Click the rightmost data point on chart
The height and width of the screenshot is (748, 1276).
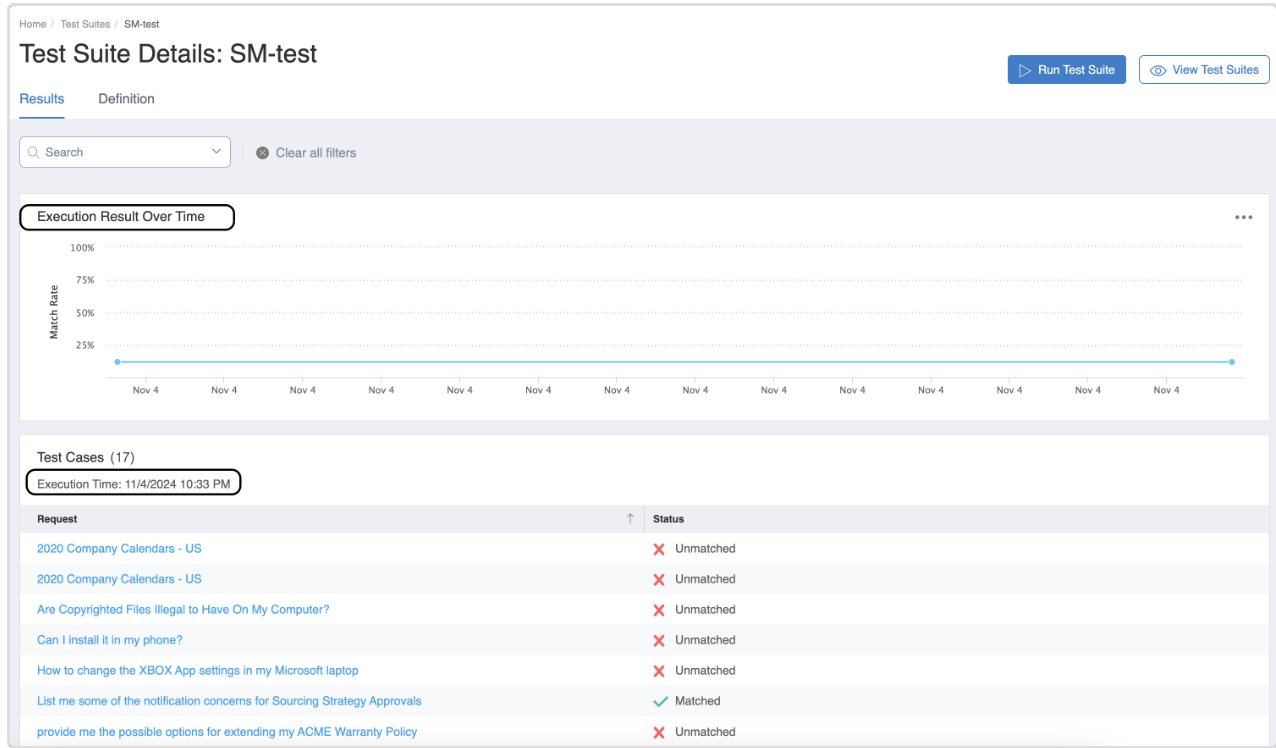pyautogui.click(x=1232, y=362)
